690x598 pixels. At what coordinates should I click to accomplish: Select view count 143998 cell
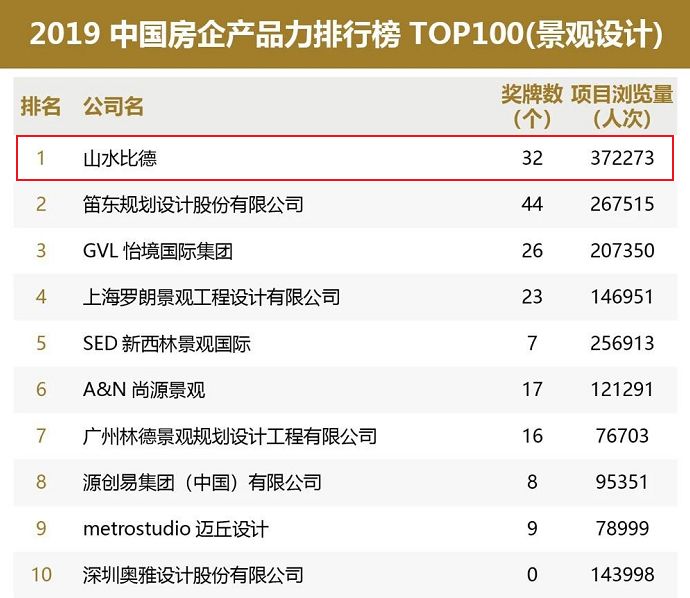[621, 575]
